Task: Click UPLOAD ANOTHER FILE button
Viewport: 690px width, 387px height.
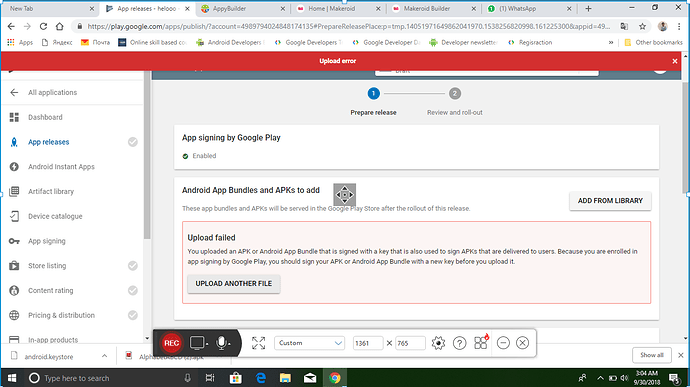Action: [234, 284]
